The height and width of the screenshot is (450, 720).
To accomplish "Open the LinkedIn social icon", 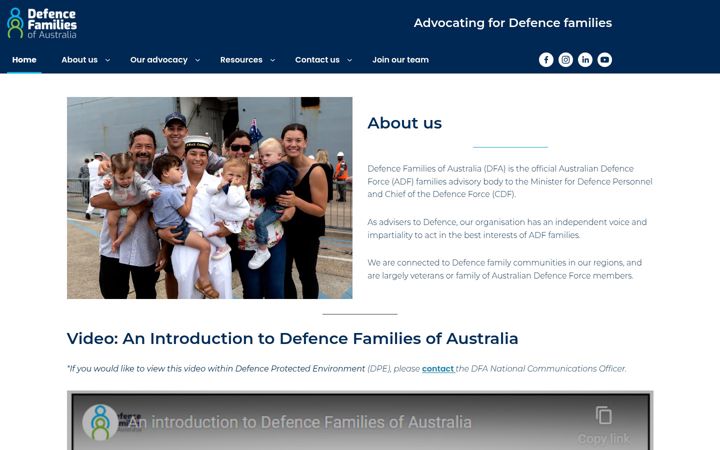I will pos(585,60).
